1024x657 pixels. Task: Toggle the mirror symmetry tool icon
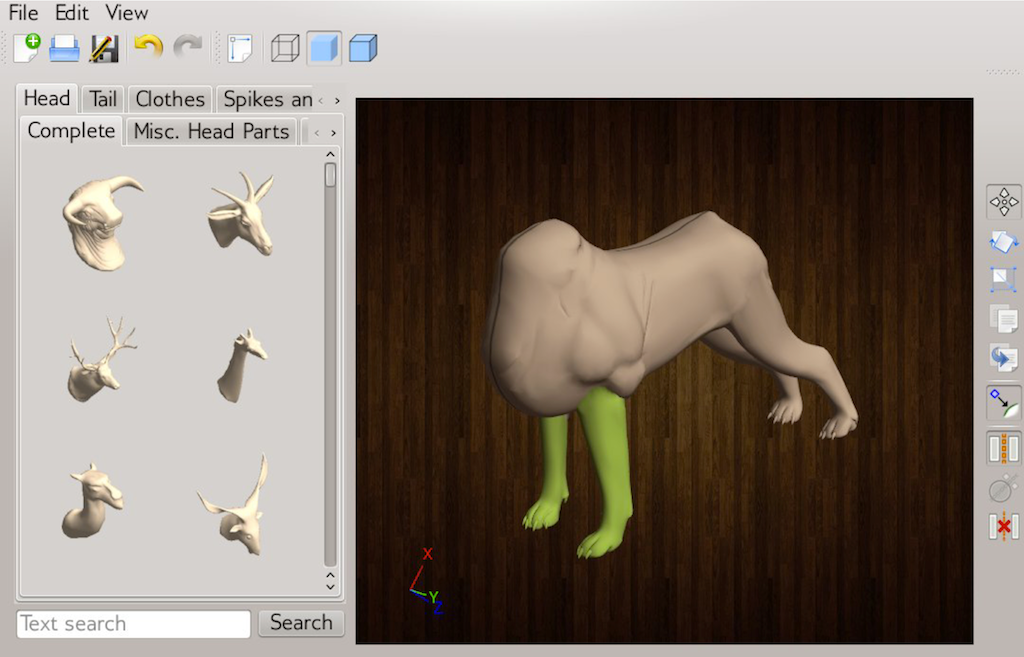1003,447
